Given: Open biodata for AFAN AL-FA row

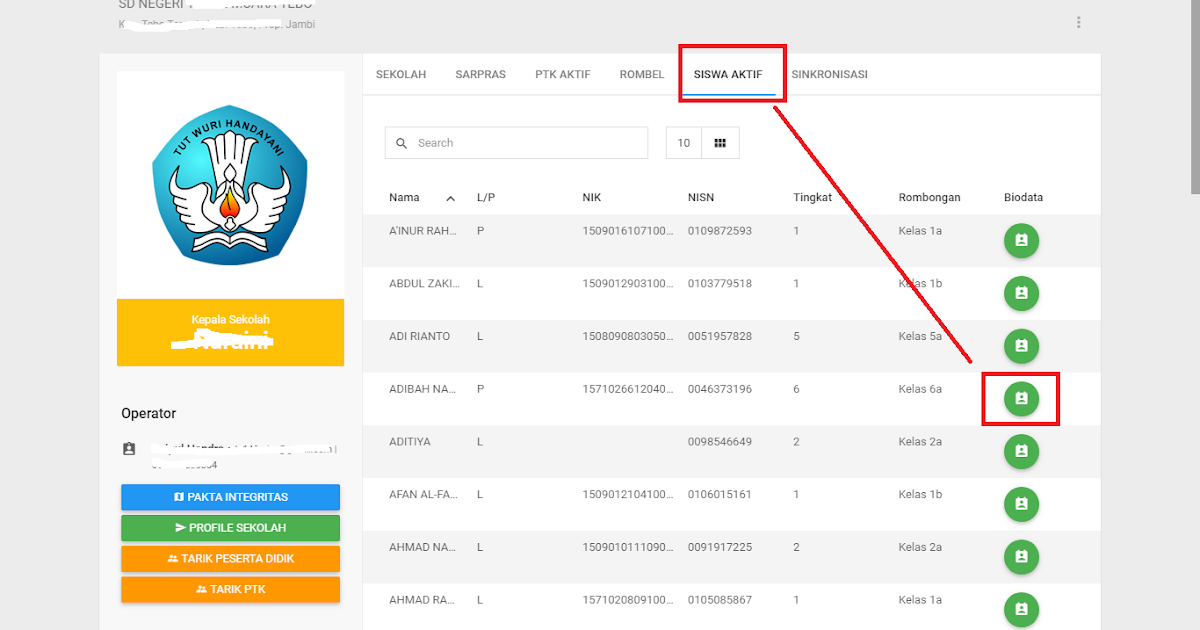Looking at the screenshot, I should tap(1021, 503).
